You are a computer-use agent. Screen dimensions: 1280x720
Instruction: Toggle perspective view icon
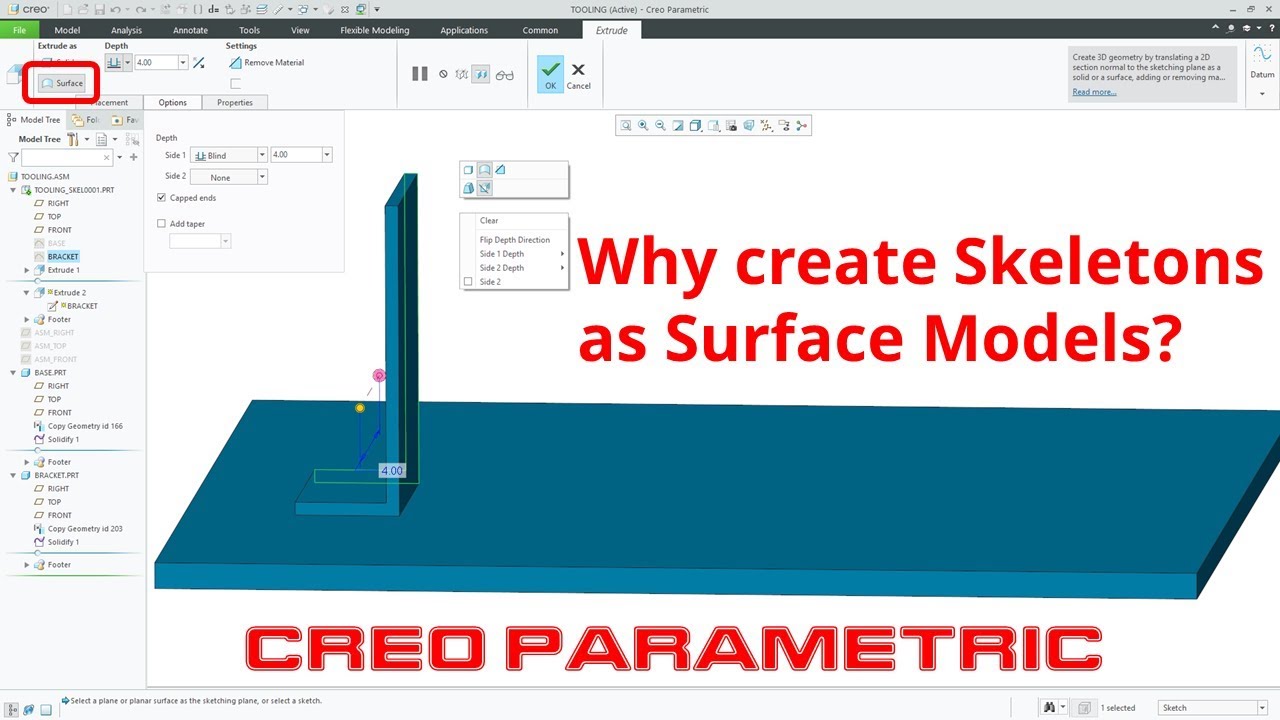point(748,126)
